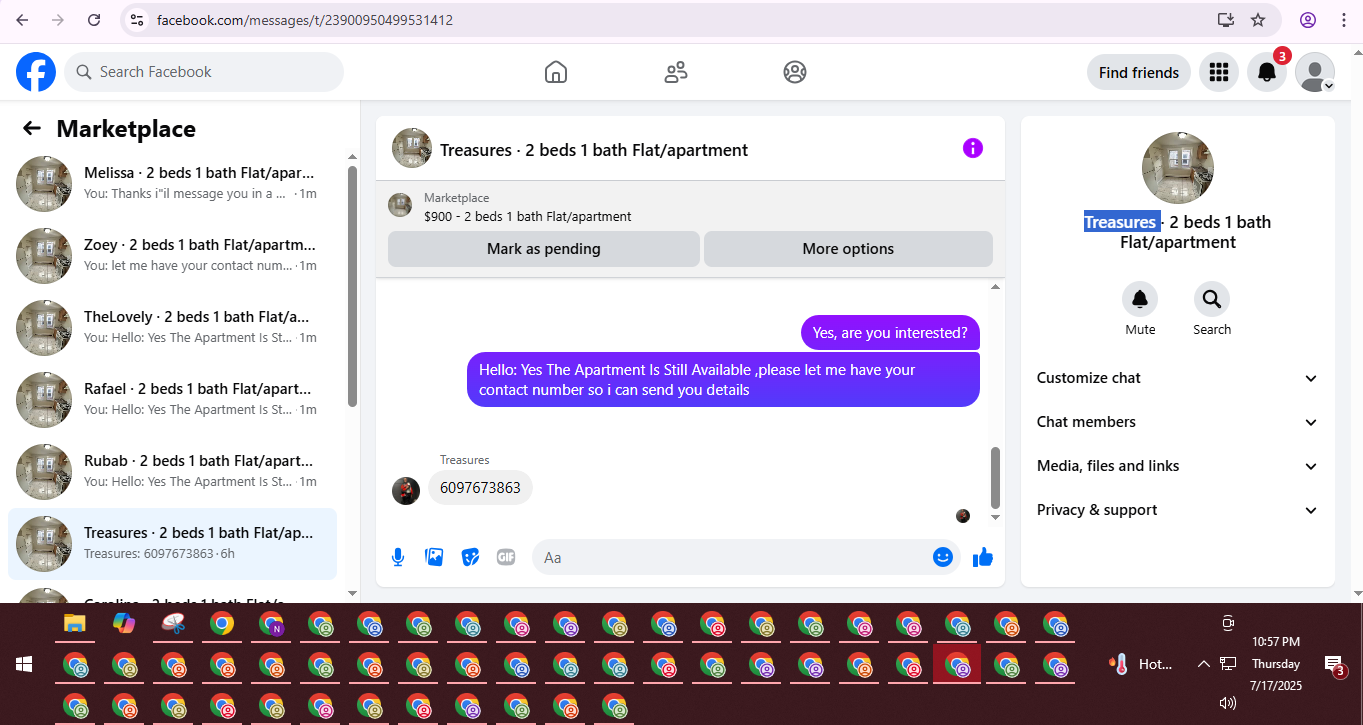The width and height of the screenshot is (1363, 725).
Task: Click Mark as pending
Action: 544,249
